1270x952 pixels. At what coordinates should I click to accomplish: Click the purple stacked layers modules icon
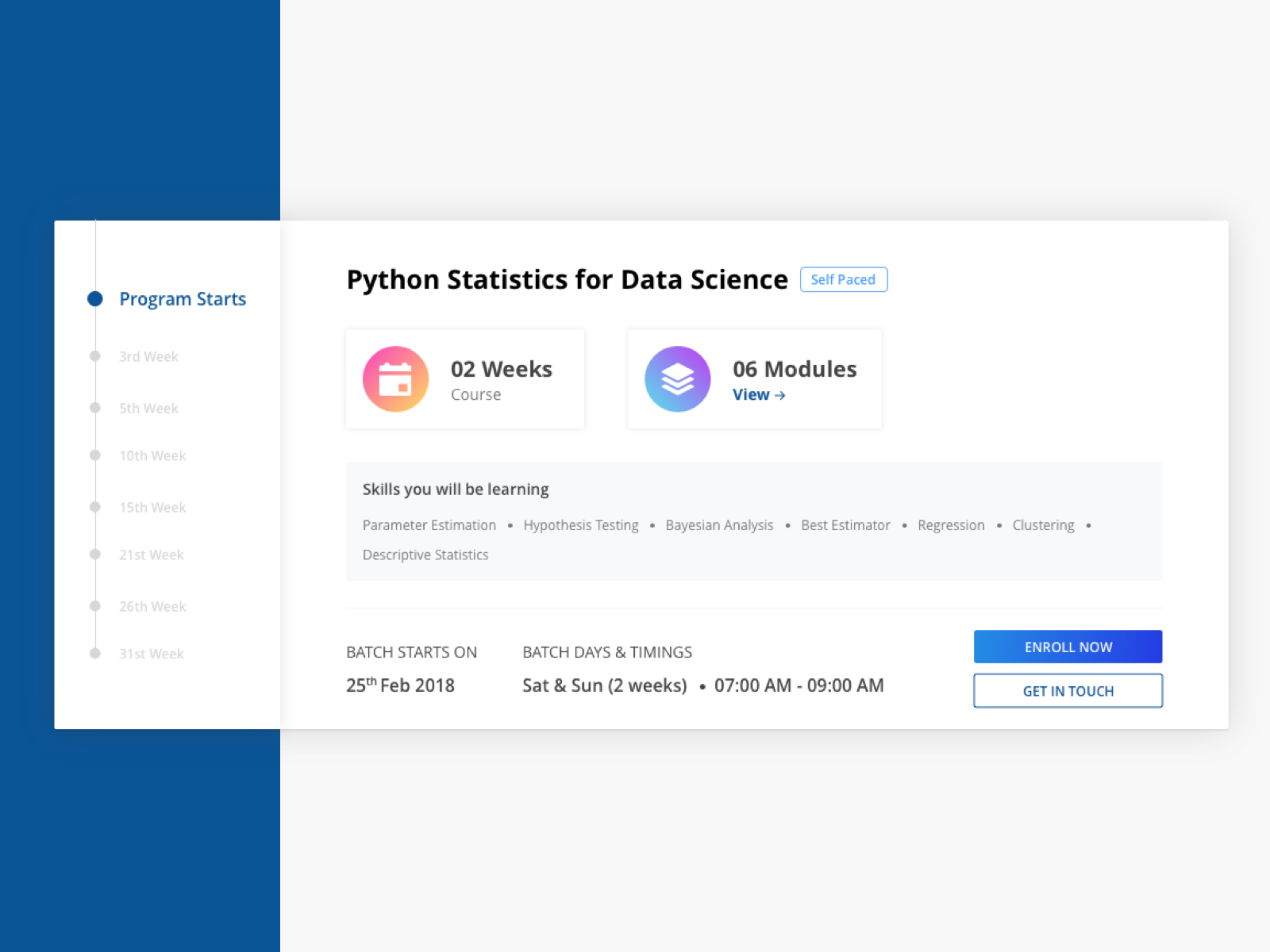677,378
